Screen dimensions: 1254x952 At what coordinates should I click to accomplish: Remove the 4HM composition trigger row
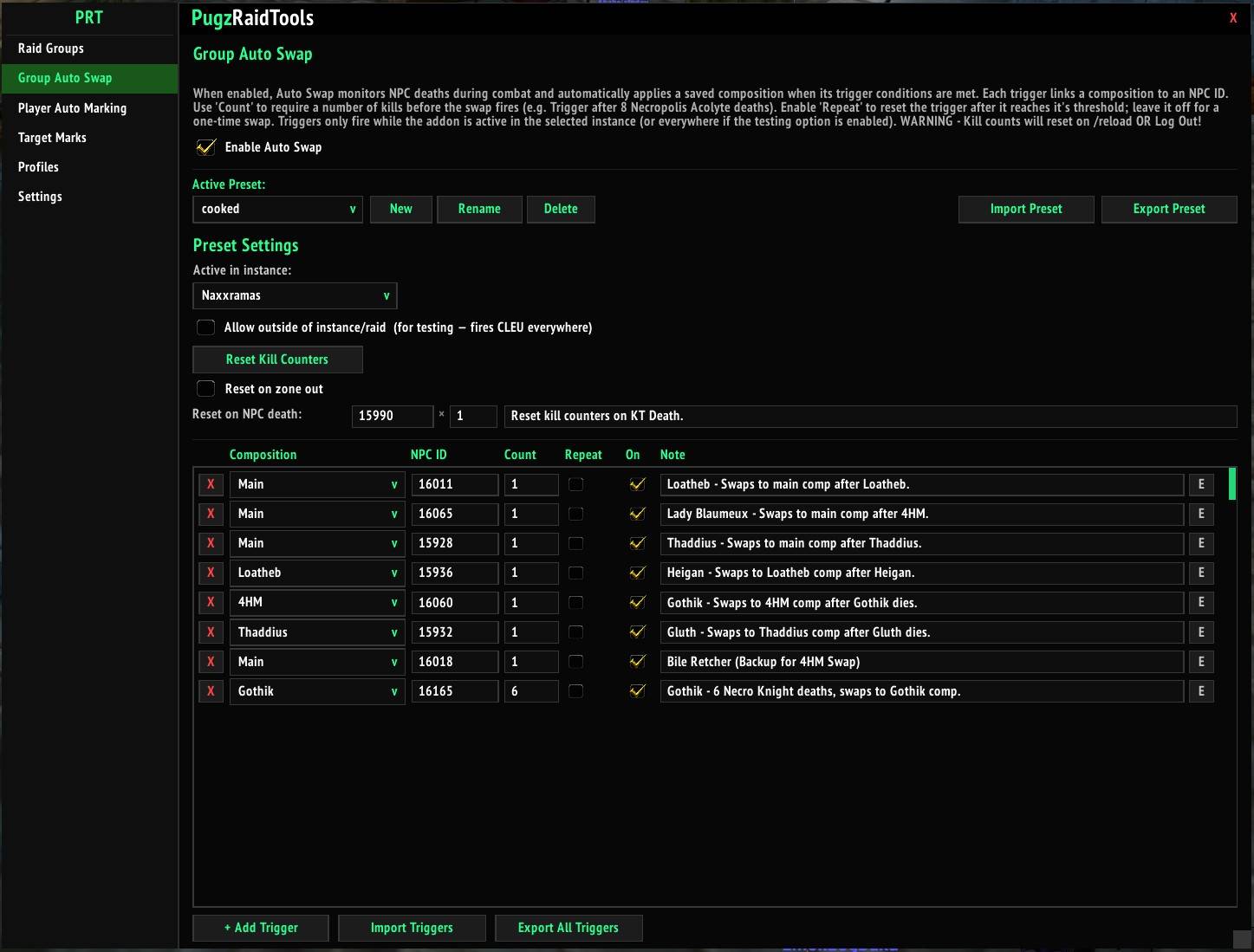coord(211,602)
